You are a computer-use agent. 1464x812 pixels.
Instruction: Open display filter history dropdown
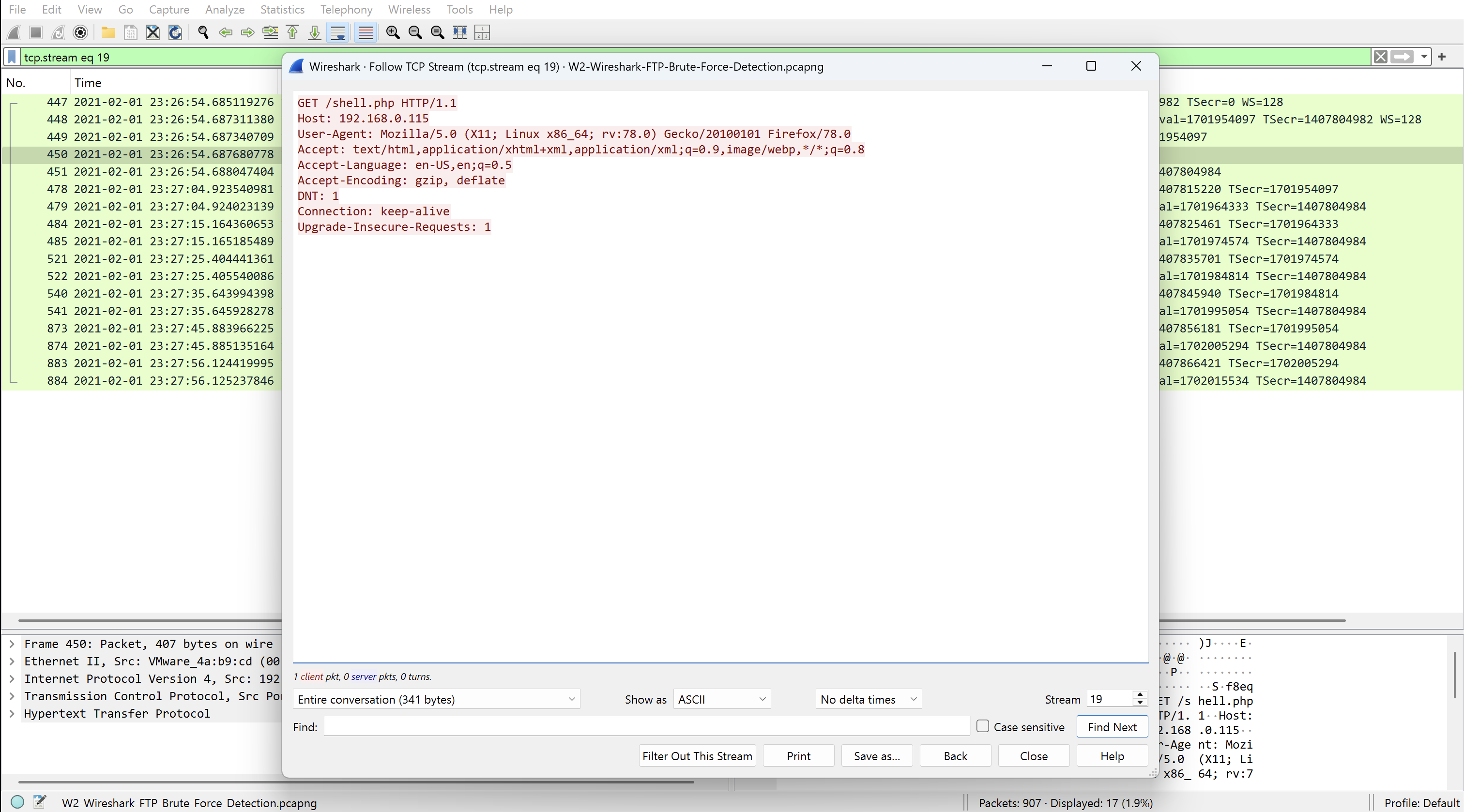1424,57
